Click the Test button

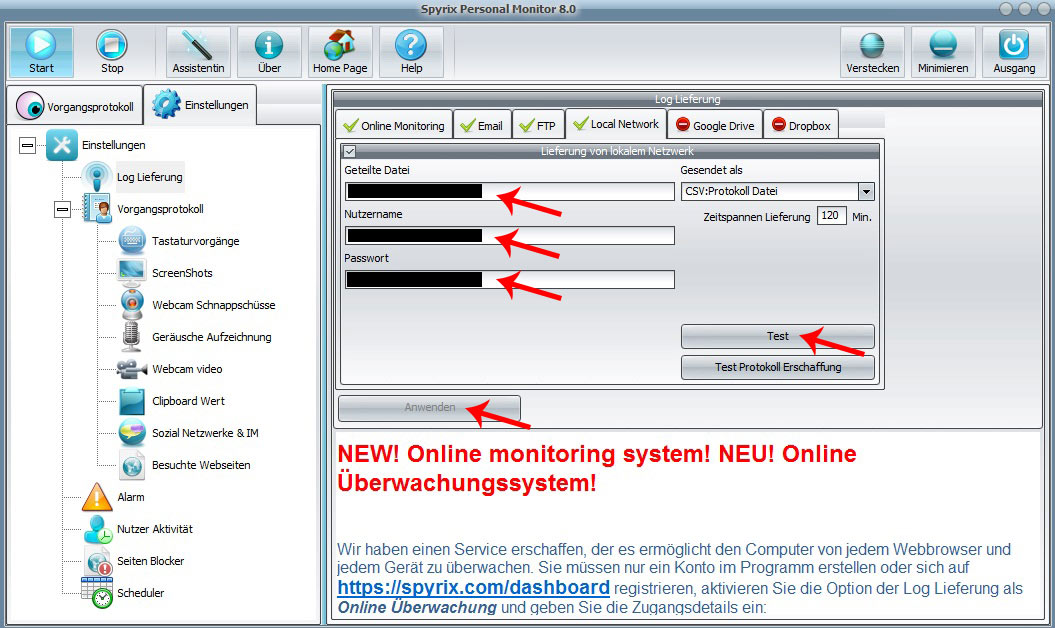click(x=778, y=336)
